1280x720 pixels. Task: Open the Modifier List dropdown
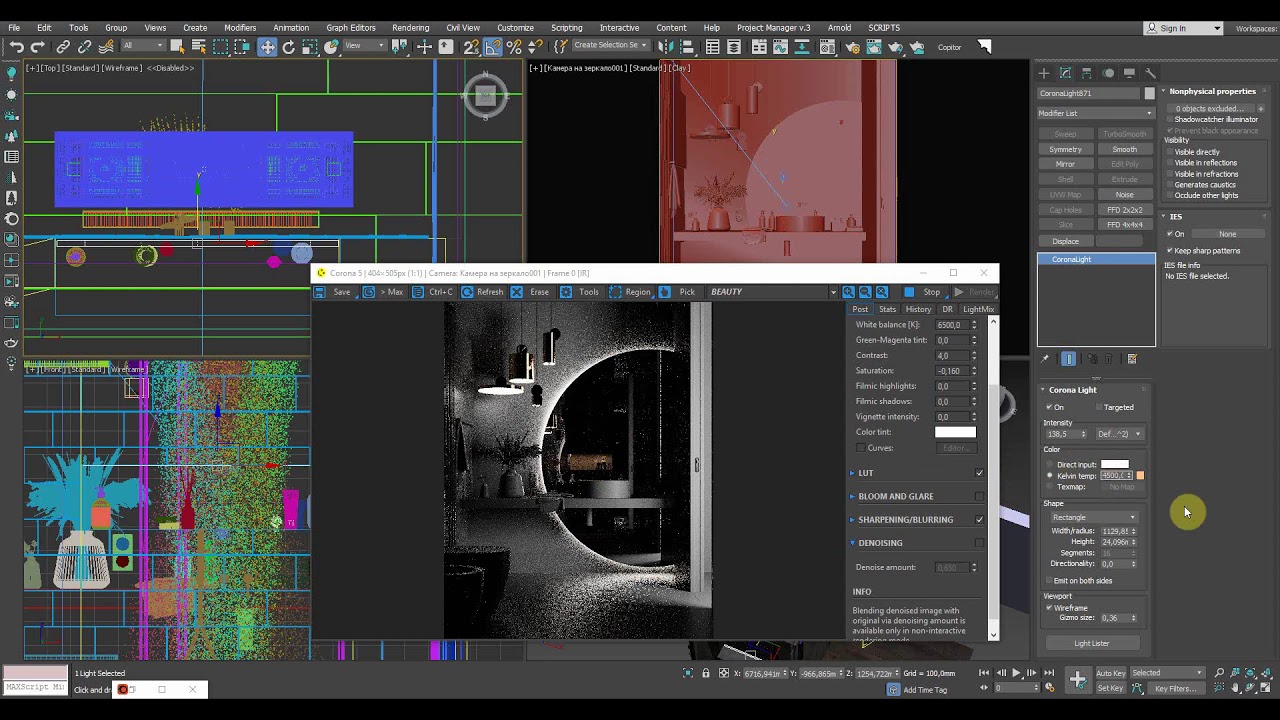tap(1096, 113)
